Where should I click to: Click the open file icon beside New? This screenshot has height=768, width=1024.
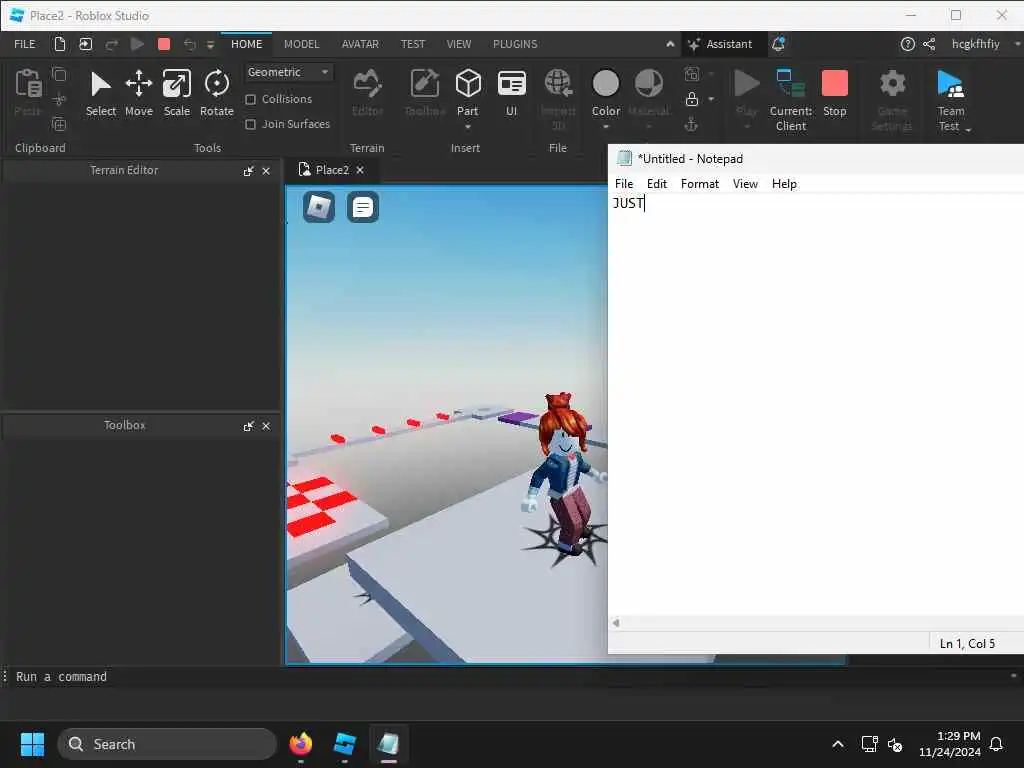[x=86, y=44]
